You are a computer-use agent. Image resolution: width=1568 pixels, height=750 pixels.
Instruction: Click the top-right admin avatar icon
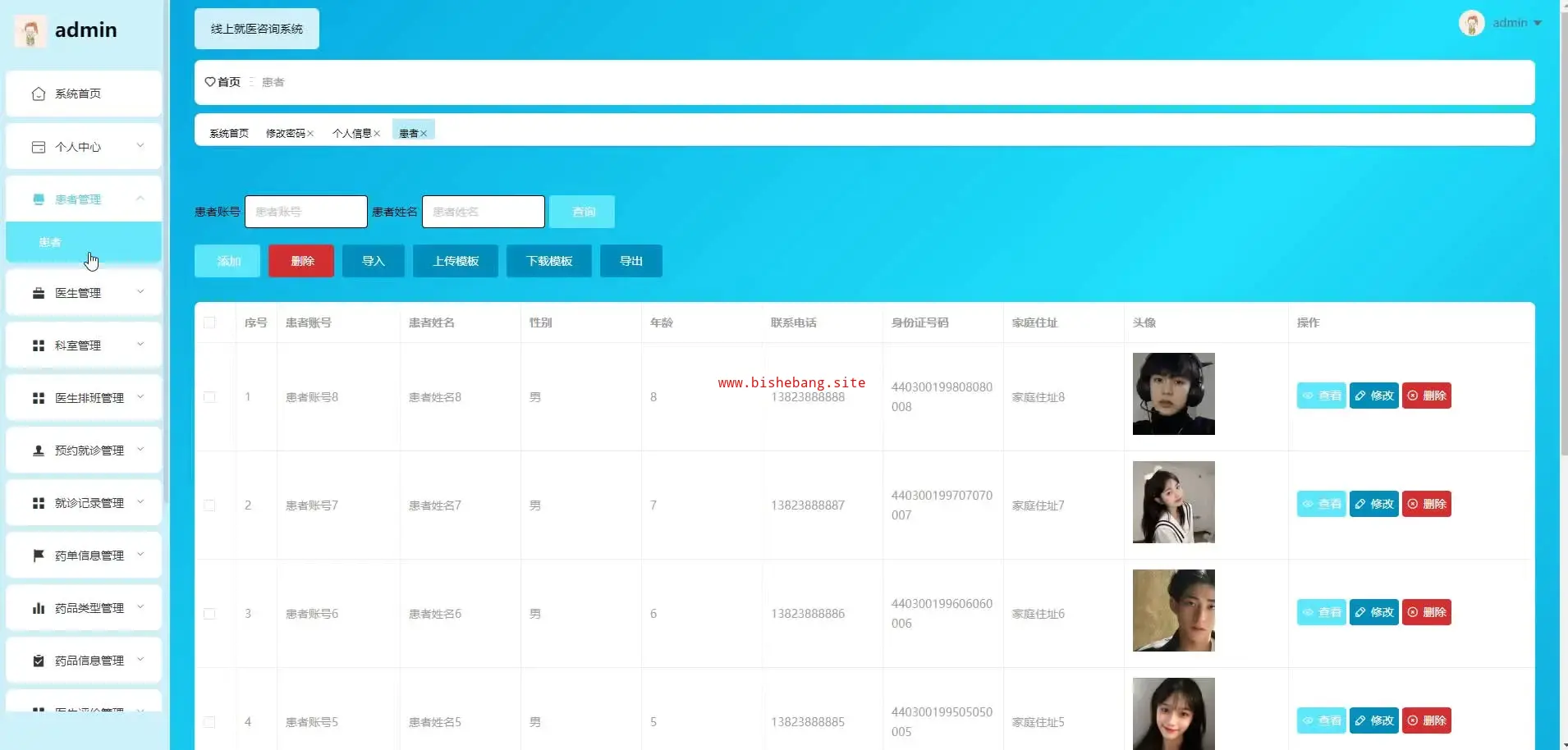click(1471, 23)
